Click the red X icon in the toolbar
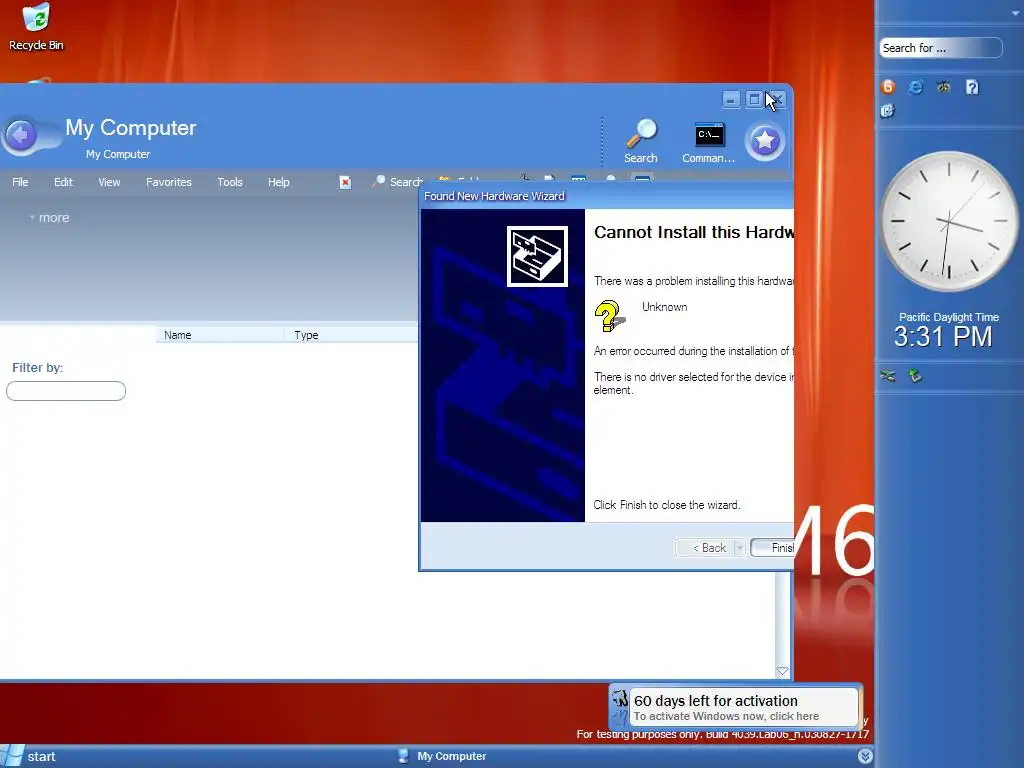 pos(345,183)
